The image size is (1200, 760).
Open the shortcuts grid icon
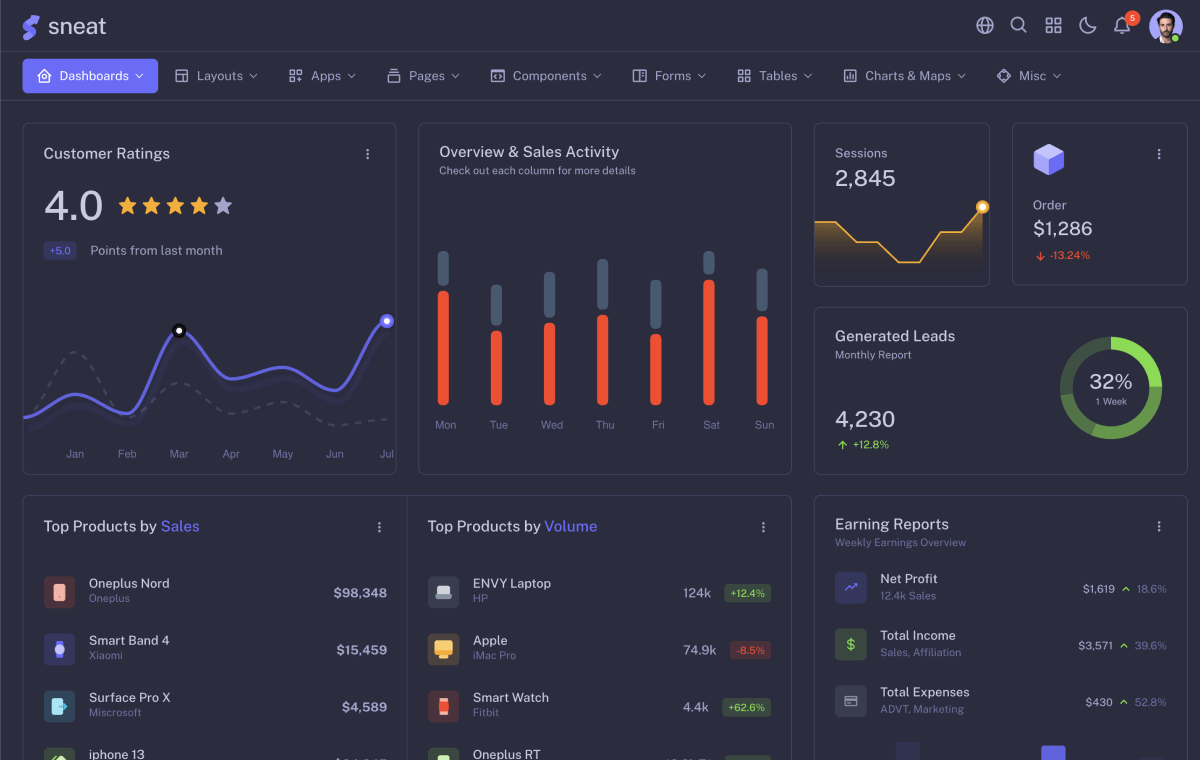[1053, 25]
